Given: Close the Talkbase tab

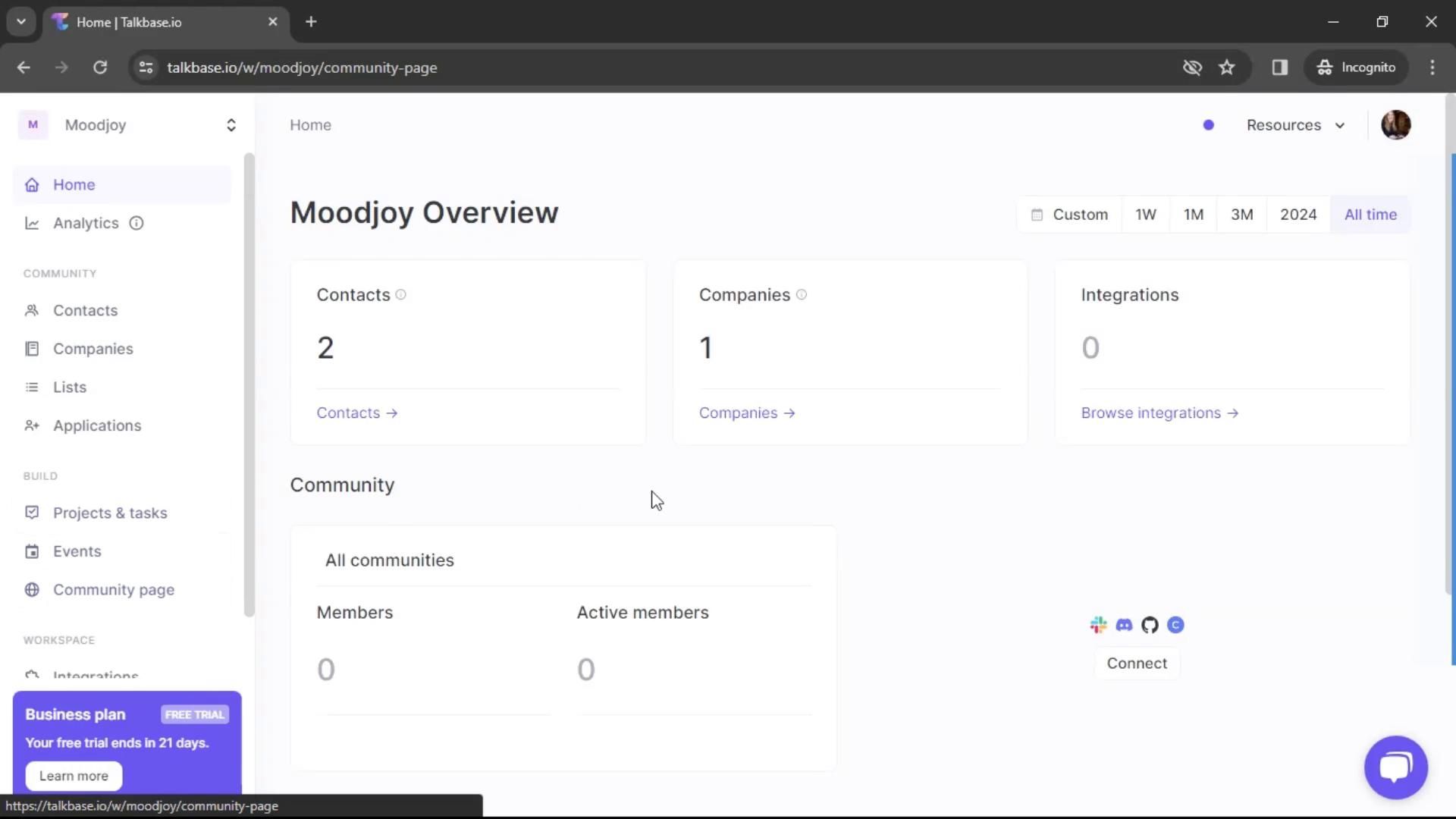Looking at the screenshot, I should pyautogui.click(x=273, y=22).
